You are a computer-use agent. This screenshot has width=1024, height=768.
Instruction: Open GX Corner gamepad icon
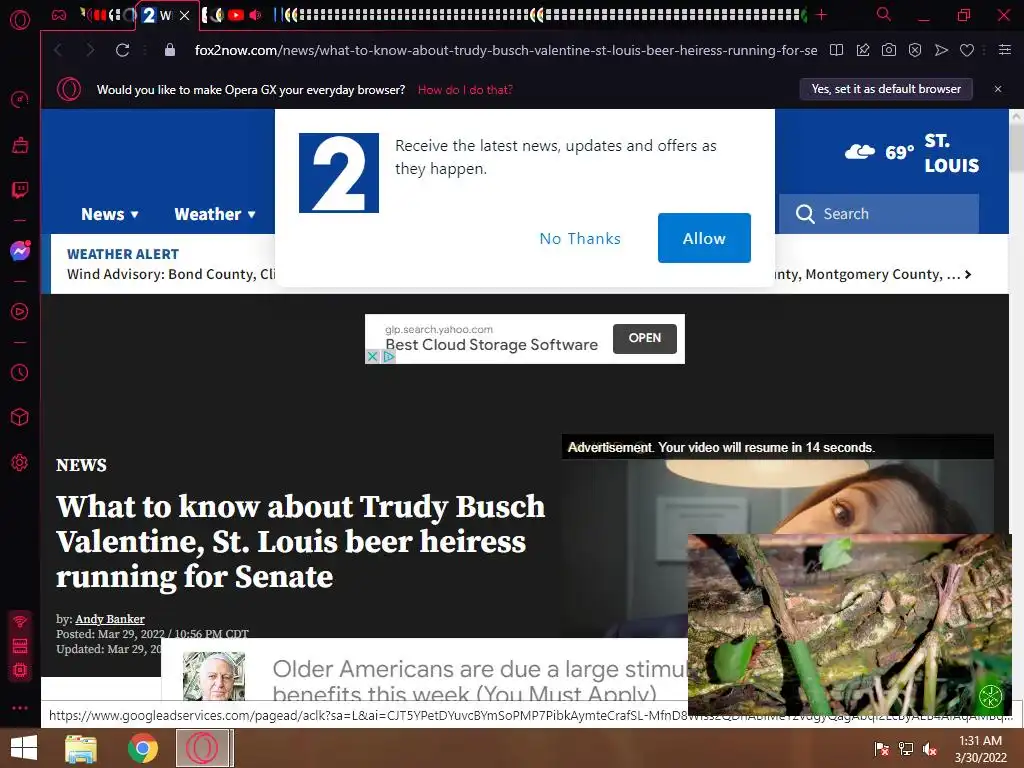click(x=59, y=15)
